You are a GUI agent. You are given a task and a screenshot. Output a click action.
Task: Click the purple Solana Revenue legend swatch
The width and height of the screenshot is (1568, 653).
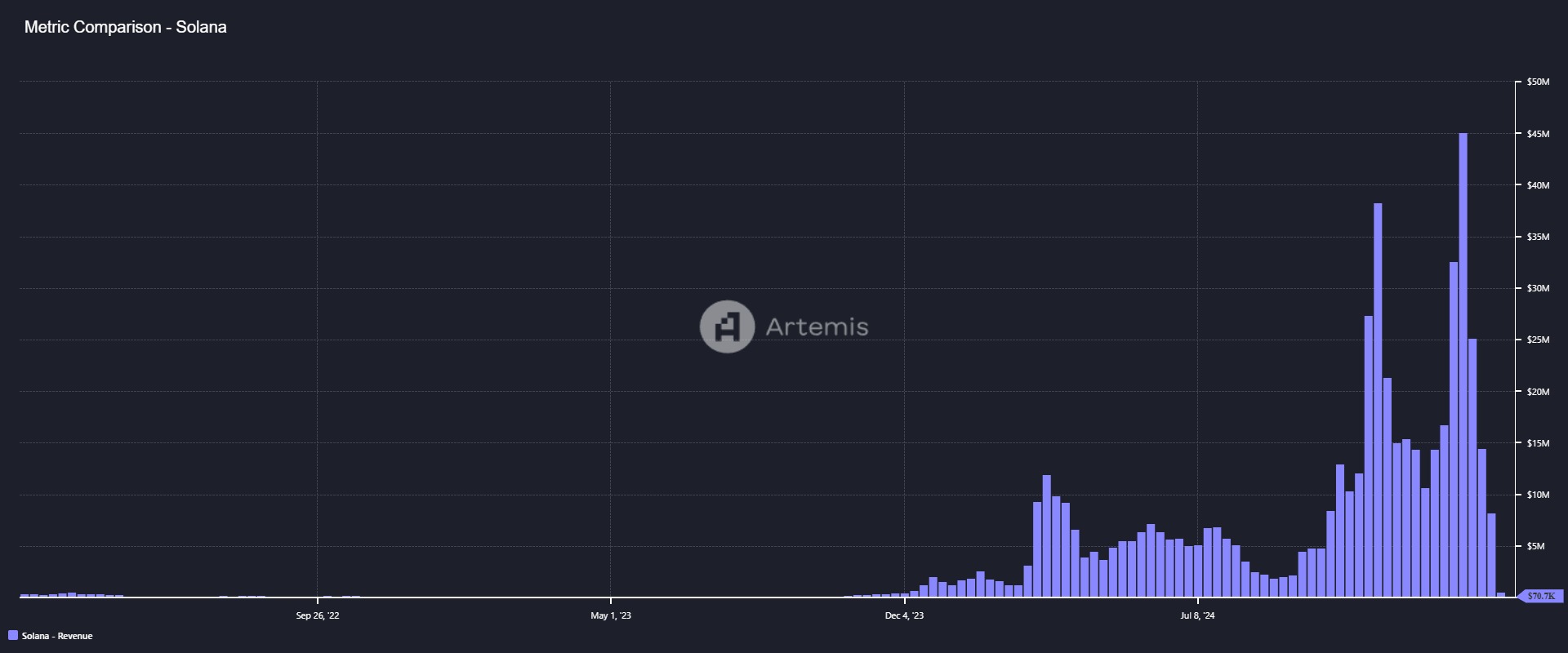(x=13, y=636)
